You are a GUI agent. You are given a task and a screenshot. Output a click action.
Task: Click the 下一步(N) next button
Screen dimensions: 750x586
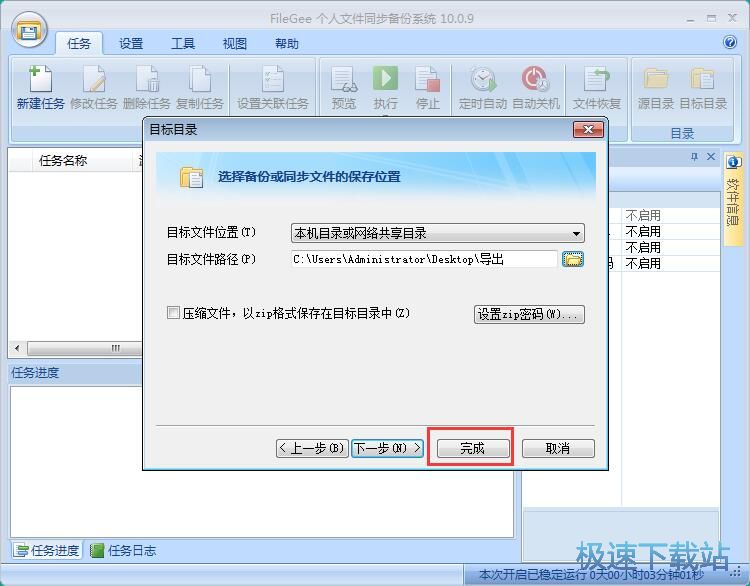pos(387,448)
